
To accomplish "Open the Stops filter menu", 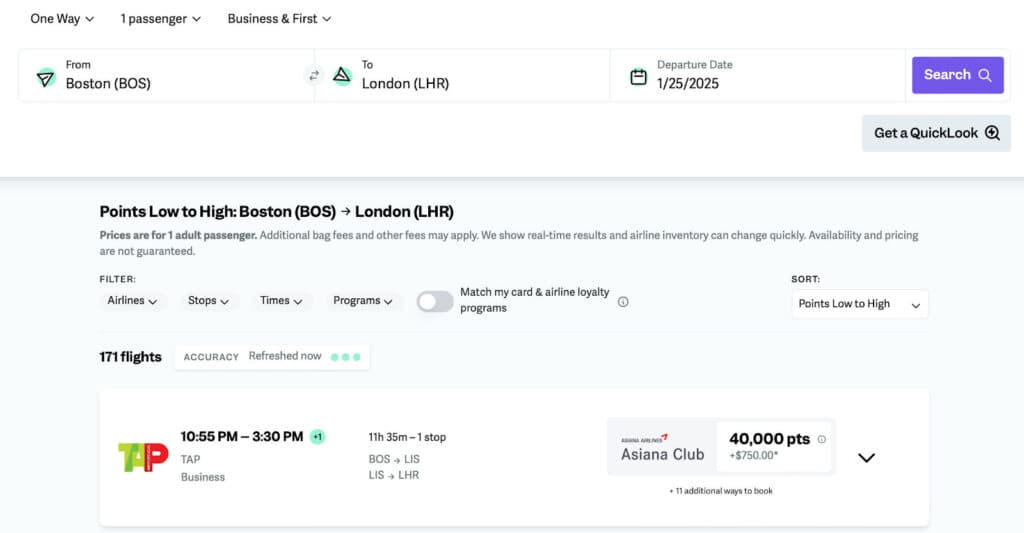I will 208,301.
